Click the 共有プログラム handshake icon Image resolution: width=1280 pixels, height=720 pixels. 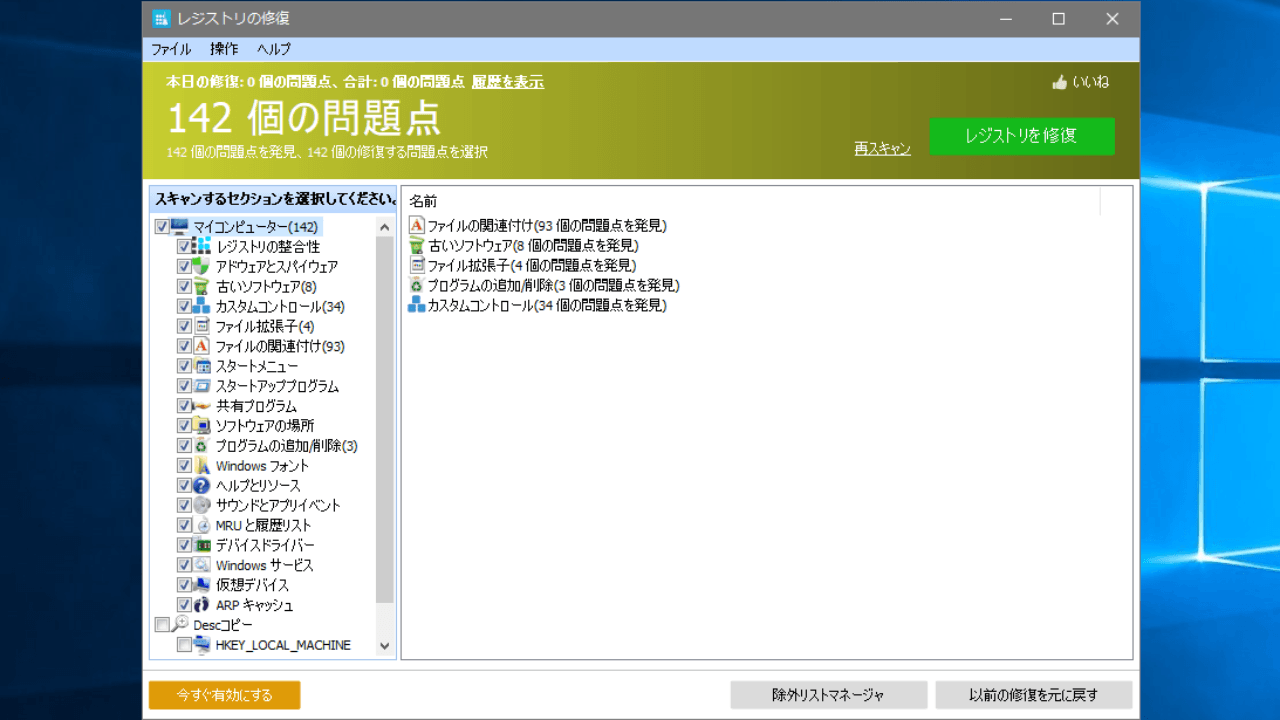202,406
